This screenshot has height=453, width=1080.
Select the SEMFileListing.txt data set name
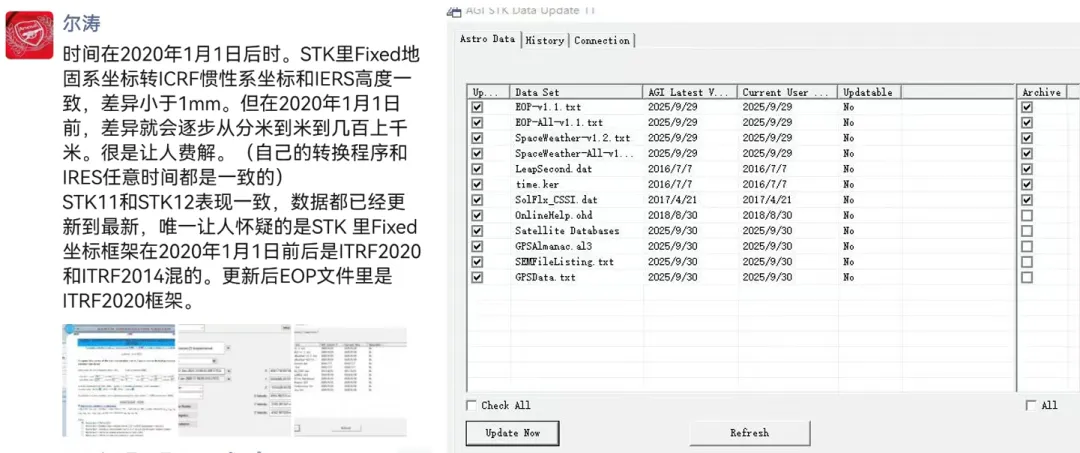[564, 262]
